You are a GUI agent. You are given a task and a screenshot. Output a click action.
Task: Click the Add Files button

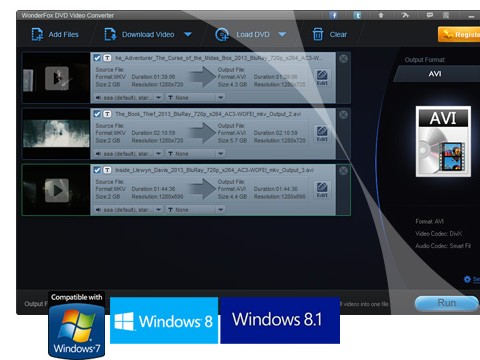coord(55,34)
